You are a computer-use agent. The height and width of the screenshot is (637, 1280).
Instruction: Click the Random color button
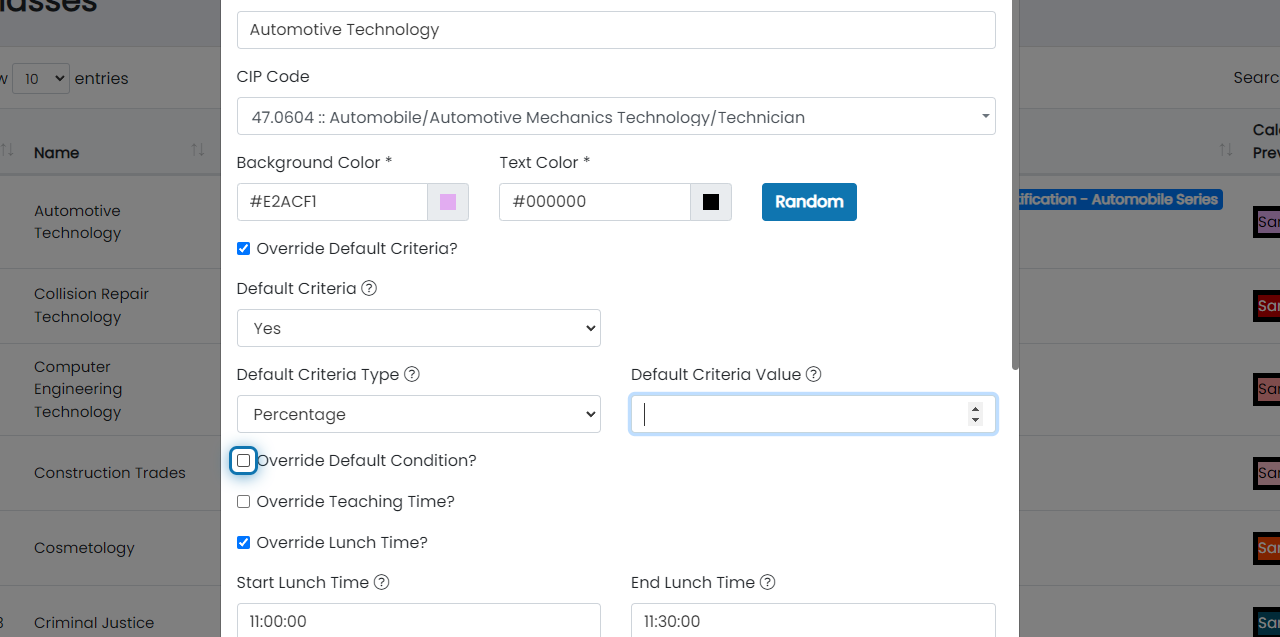[x=808, y=201]
